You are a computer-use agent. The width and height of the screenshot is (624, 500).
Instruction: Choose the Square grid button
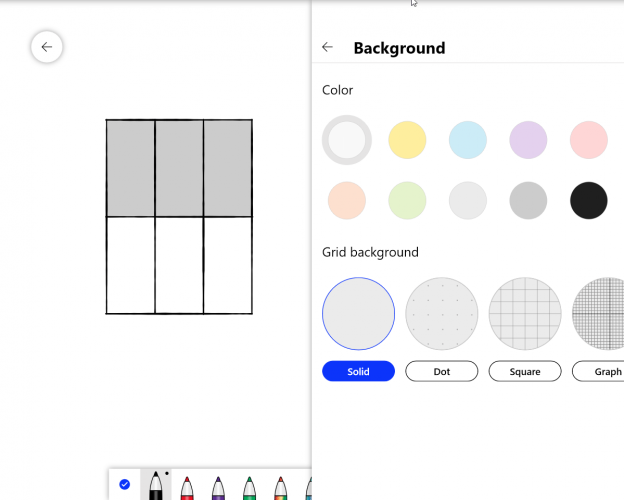click(525, 371)
